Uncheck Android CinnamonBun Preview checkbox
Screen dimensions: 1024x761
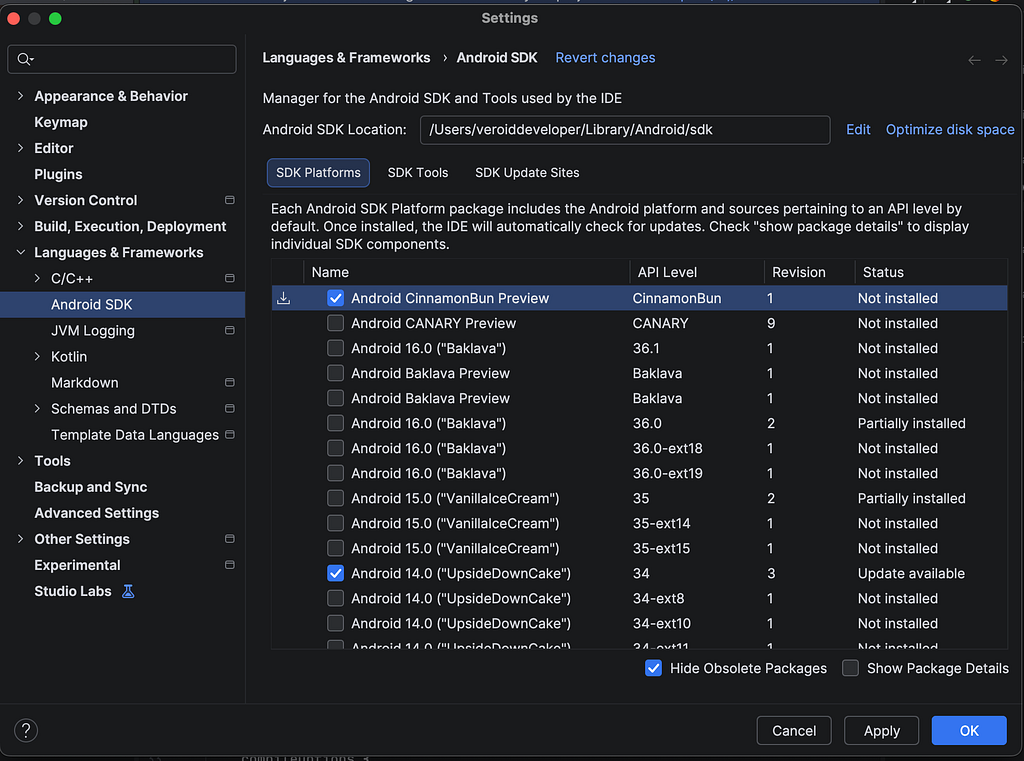(336, 299)
